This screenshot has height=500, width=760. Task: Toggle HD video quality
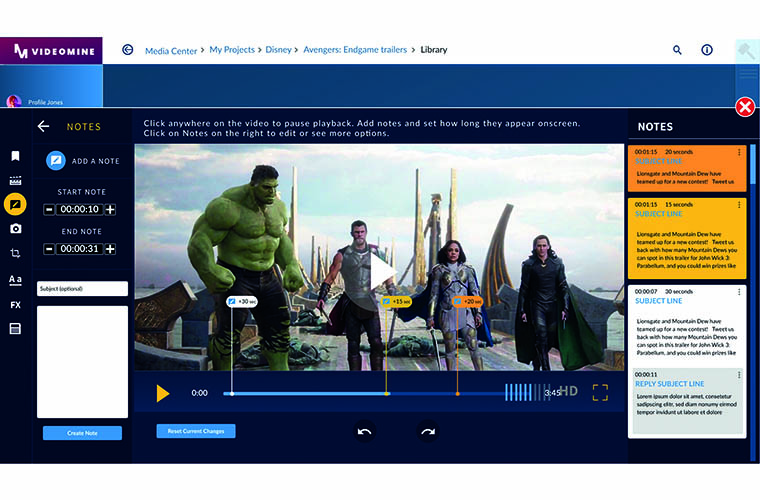tap(568, 392)
